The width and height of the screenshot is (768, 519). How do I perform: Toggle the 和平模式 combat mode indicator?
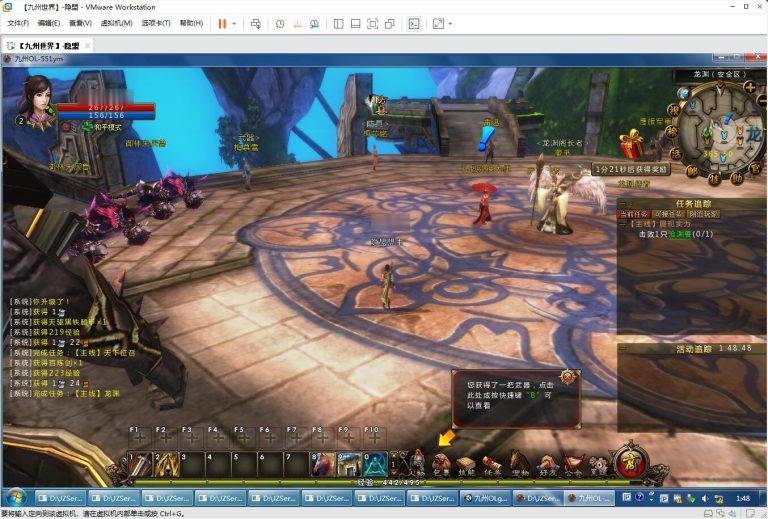click(102, 127)
